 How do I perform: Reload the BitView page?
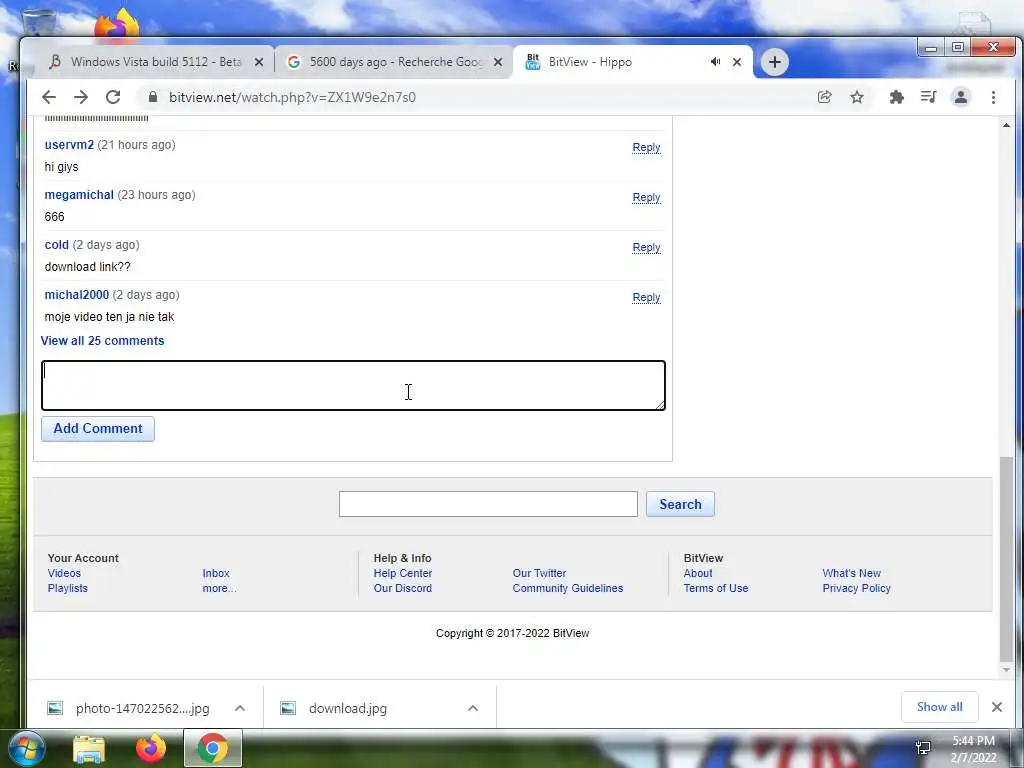point(113,97)
